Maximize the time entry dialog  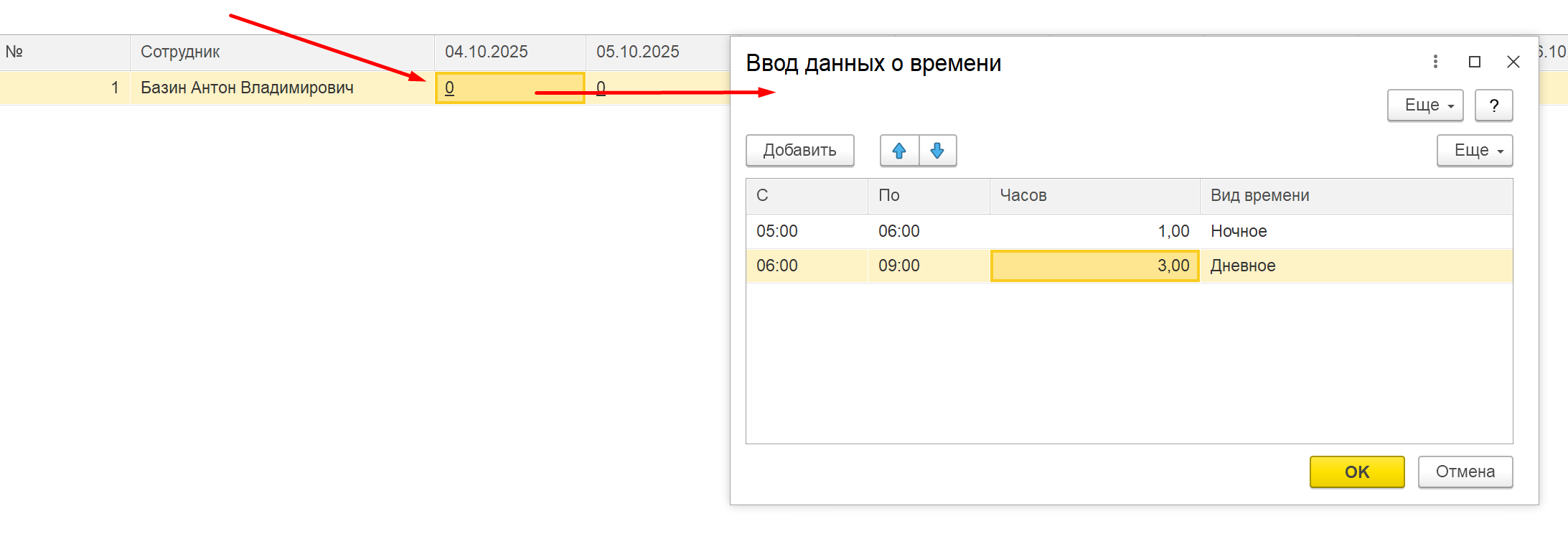(x=1475, y=62)
